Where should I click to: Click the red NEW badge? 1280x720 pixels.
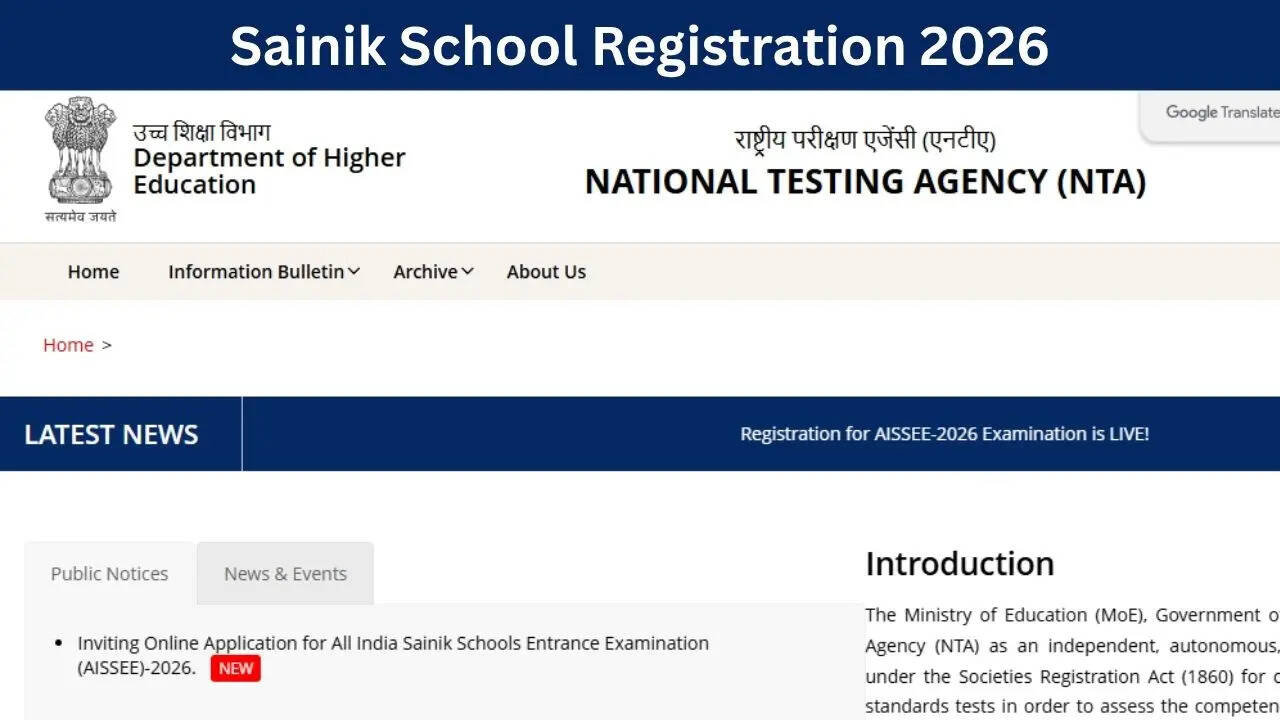pos(236,668)
